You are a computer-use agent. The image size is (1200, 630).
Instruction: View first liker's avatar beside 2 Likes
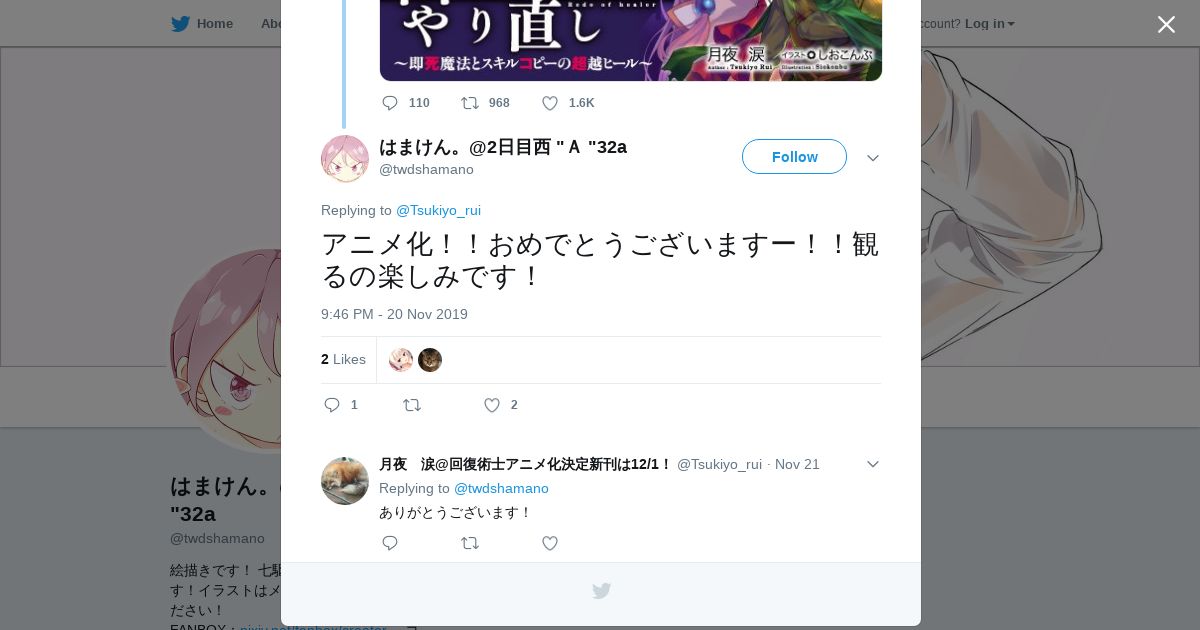point(401,360)
